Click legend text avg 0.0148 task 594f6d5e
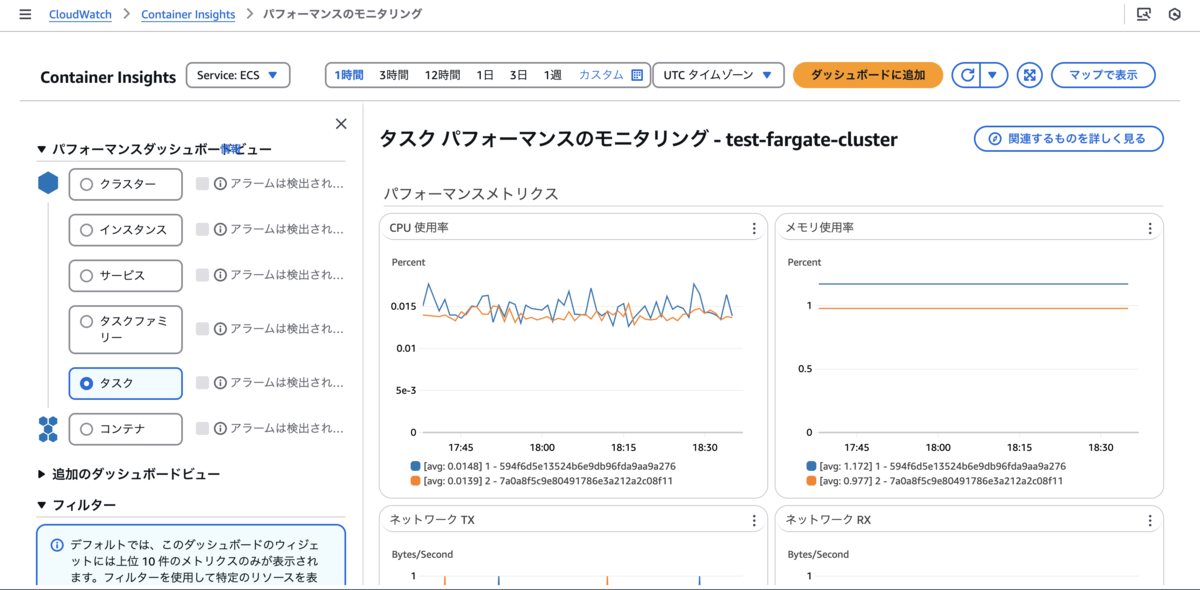This screenshot has width=1200, height=590. pyautogui.click(x=550, y=466)
